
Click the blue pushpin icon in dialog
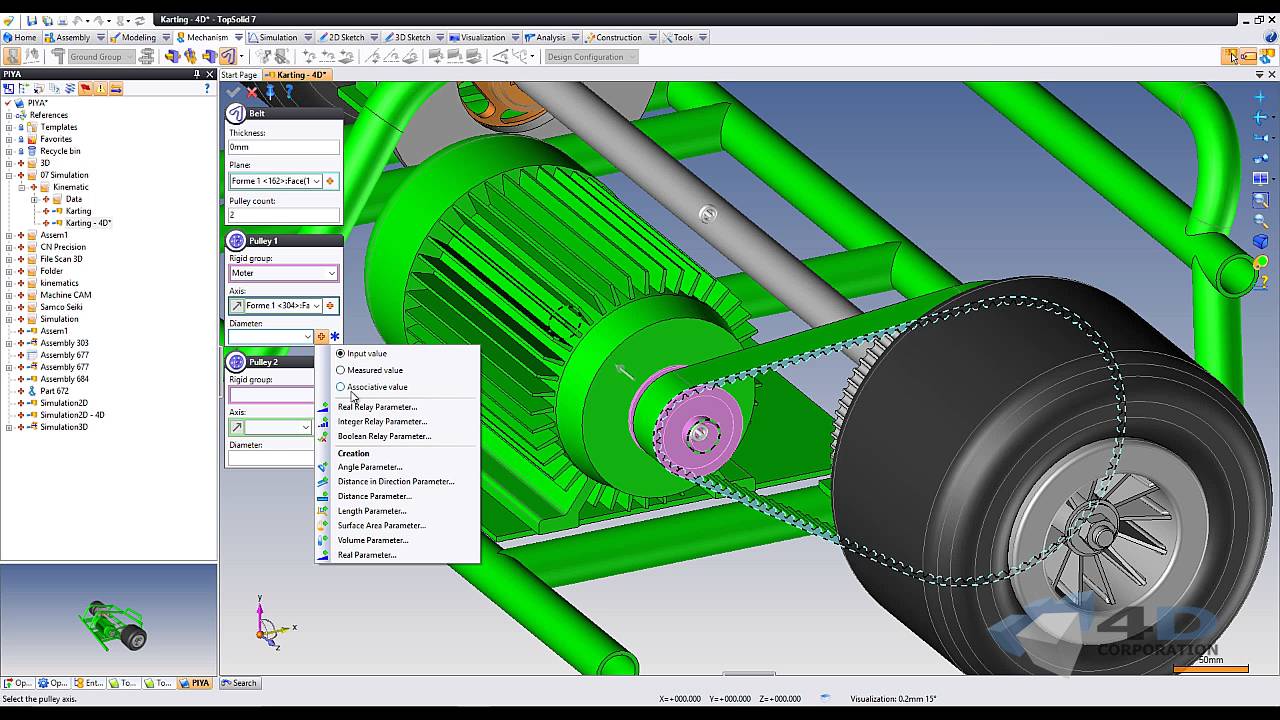pyautogui.click(x=270, y=92)
